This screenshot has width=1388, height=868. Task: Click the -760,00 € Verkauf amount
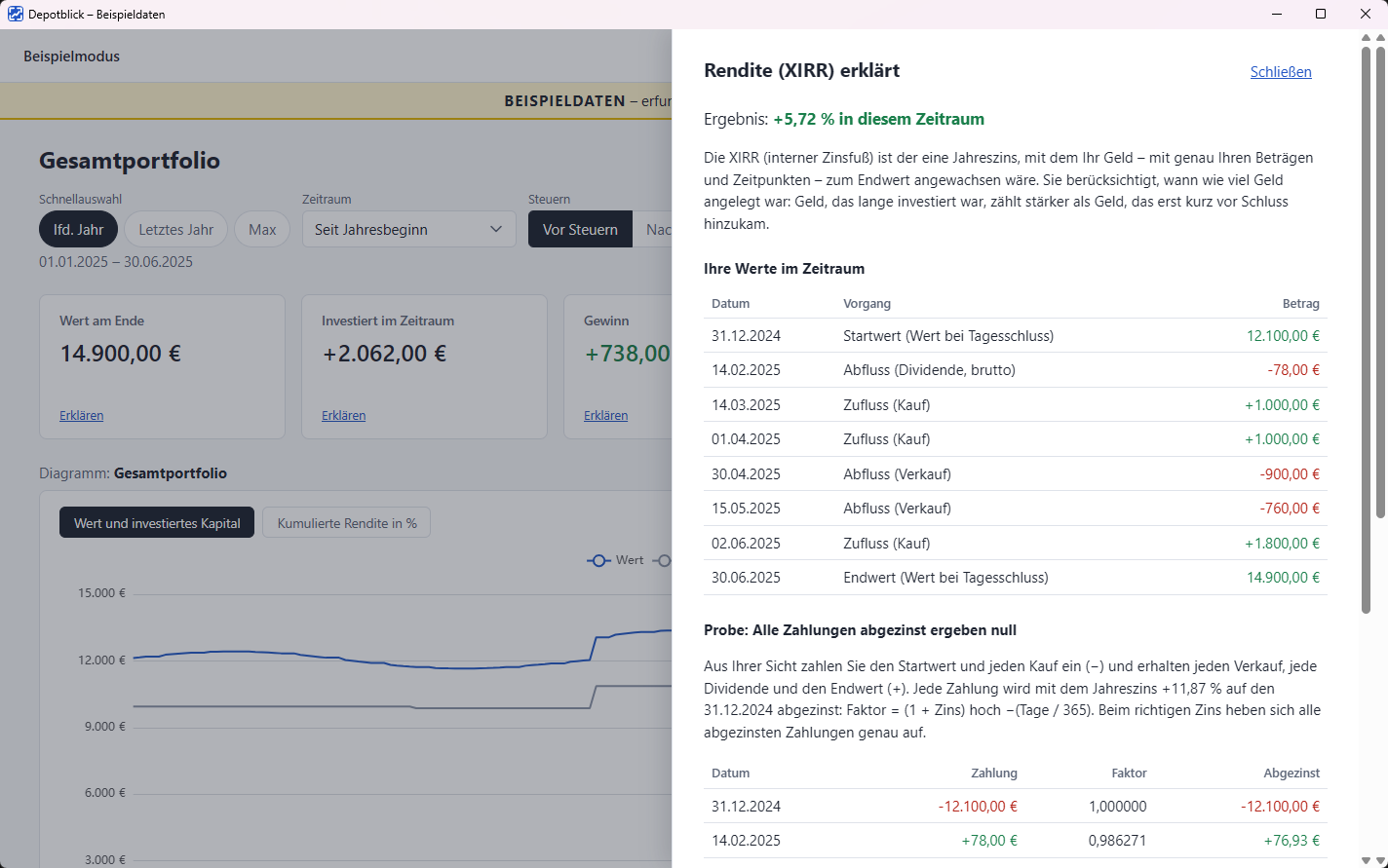pos(1290,509)
